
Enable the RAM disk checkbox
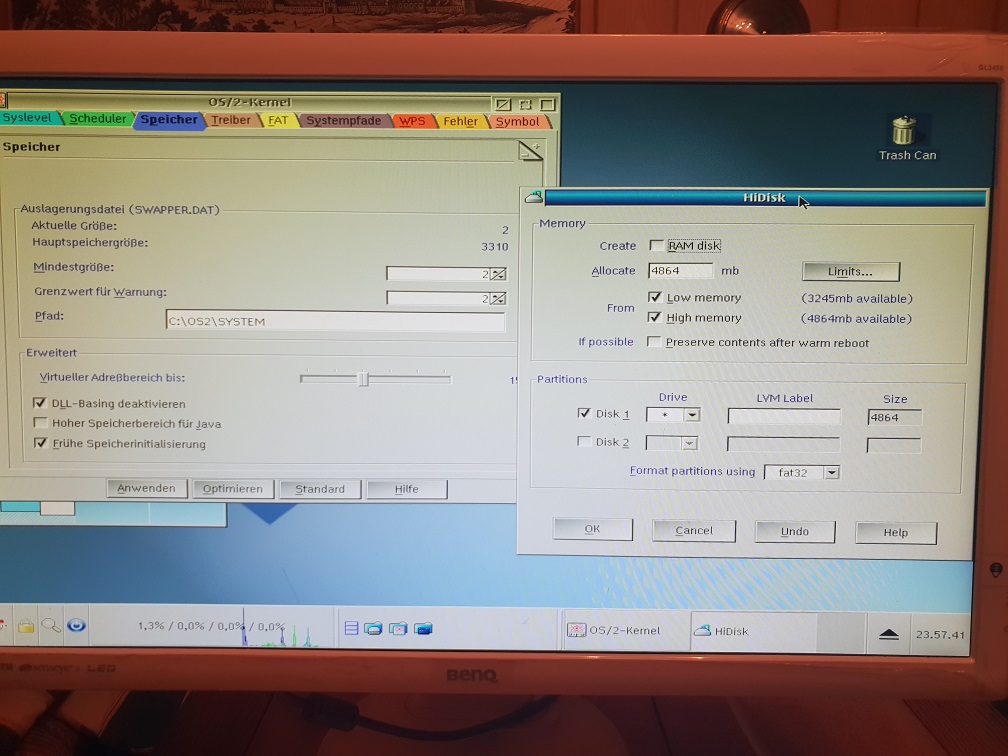[656, 245]
